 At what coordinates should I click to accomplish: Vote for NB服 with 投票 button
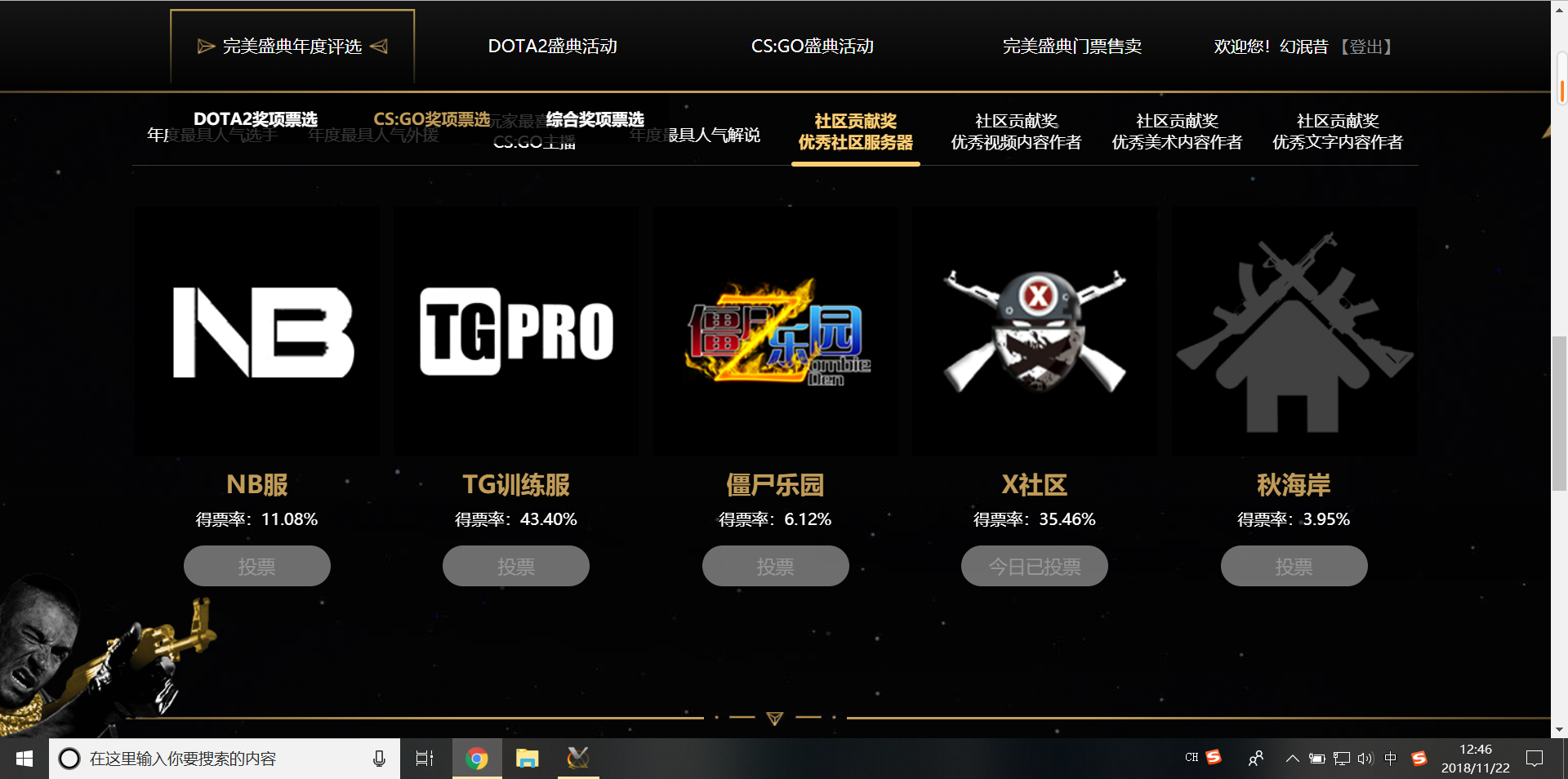click(256, 566)
